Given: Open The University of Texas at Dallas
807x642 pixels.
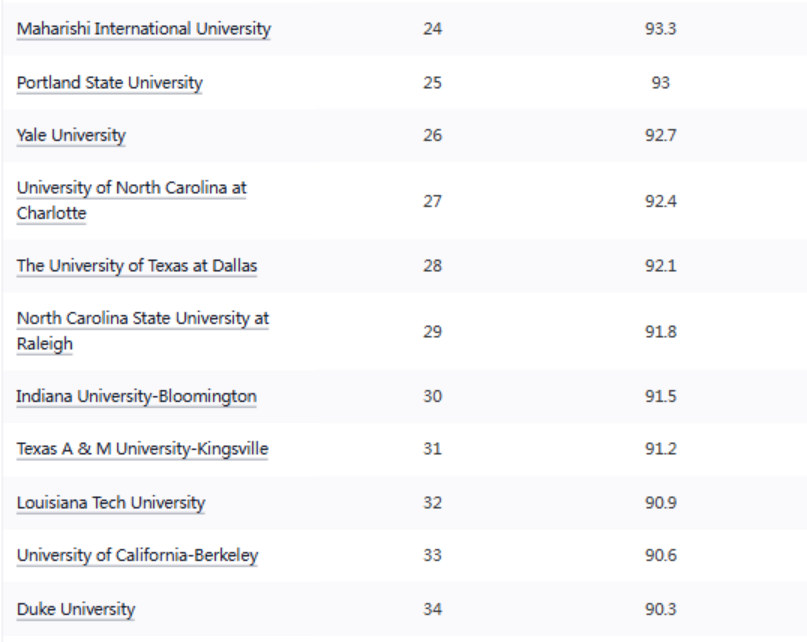Looking at the screenshot, I should (x=137, y=266).
